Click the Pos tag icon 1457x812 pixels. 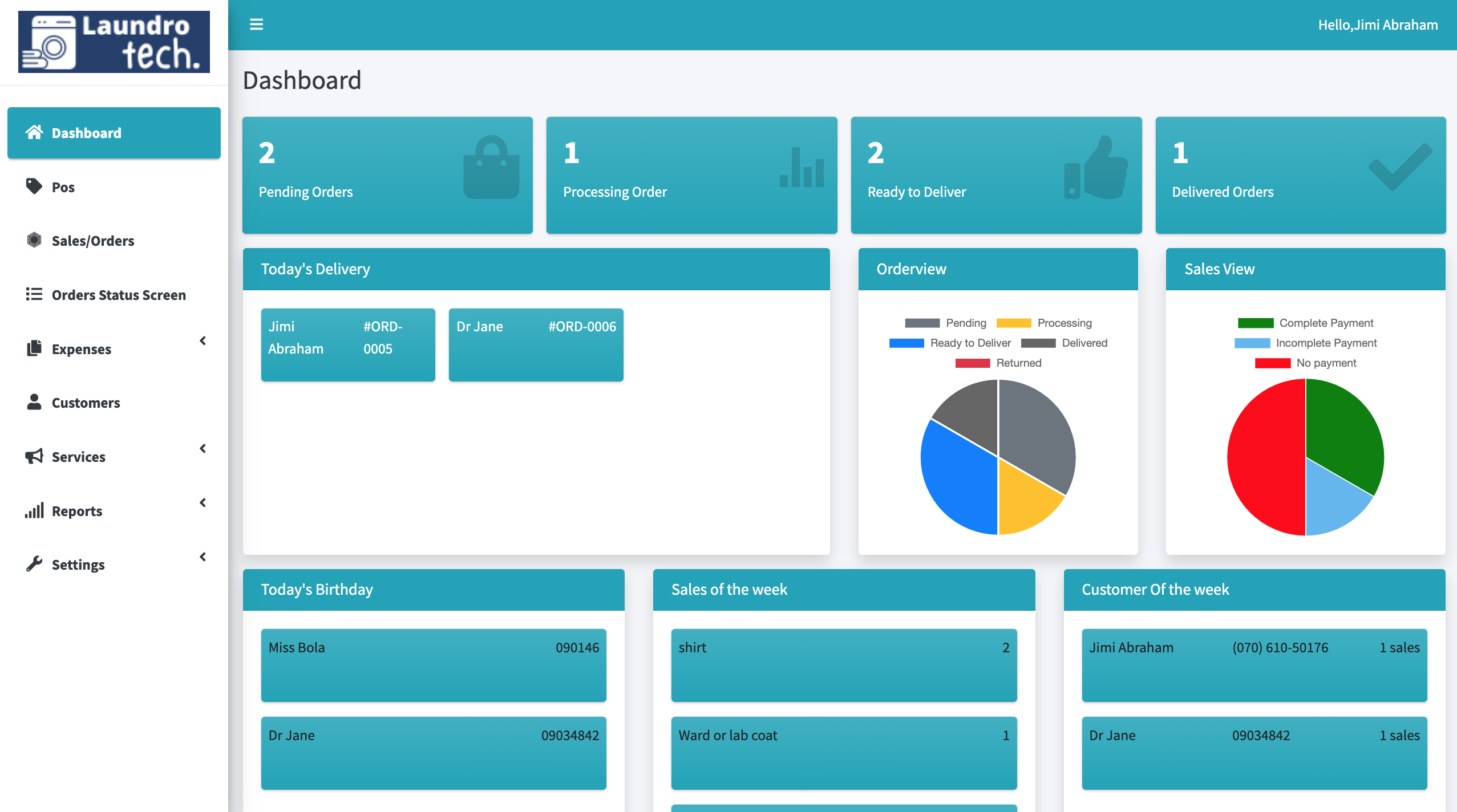coord(34,186)
